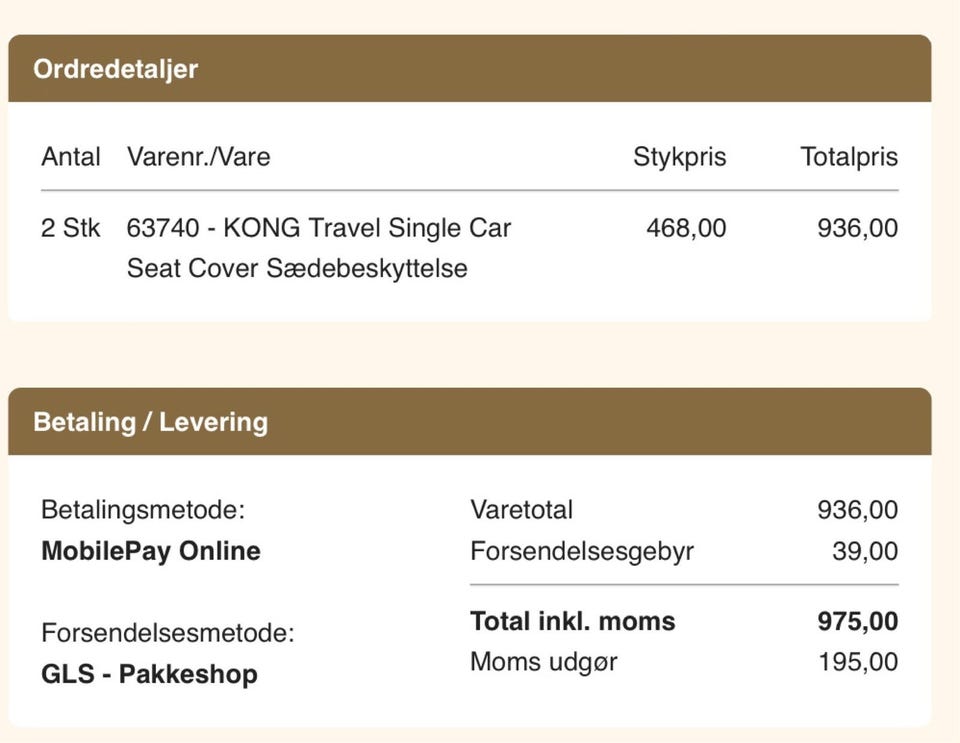Image resolution: width=960 pixels, height=743 pixels.
Task: Click the Moms udgør label
Action: [544, 662]
